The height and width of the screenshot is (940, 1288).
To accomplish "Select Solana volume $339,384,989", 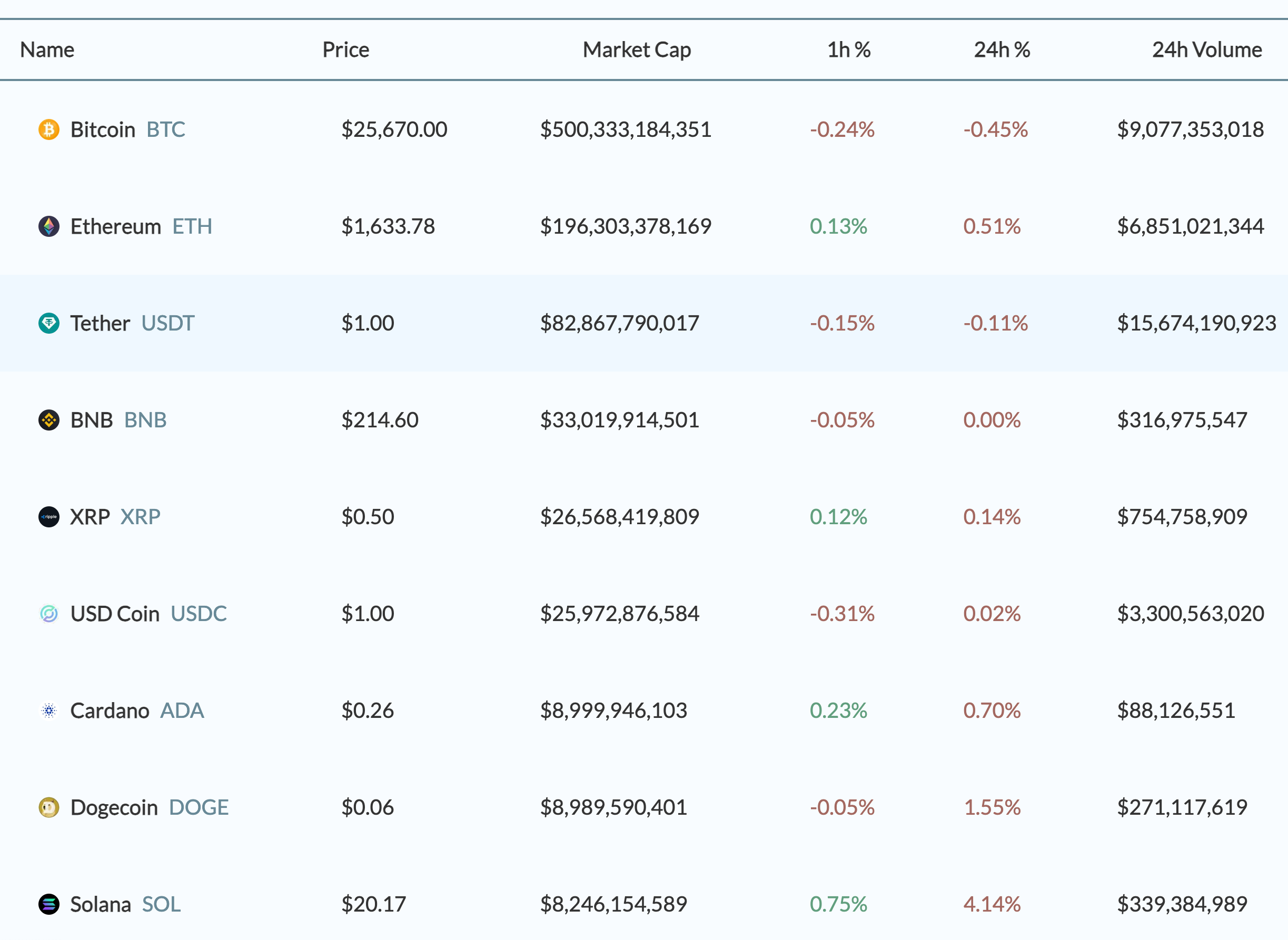I will pyautogui.click(x=1182, y=904).
